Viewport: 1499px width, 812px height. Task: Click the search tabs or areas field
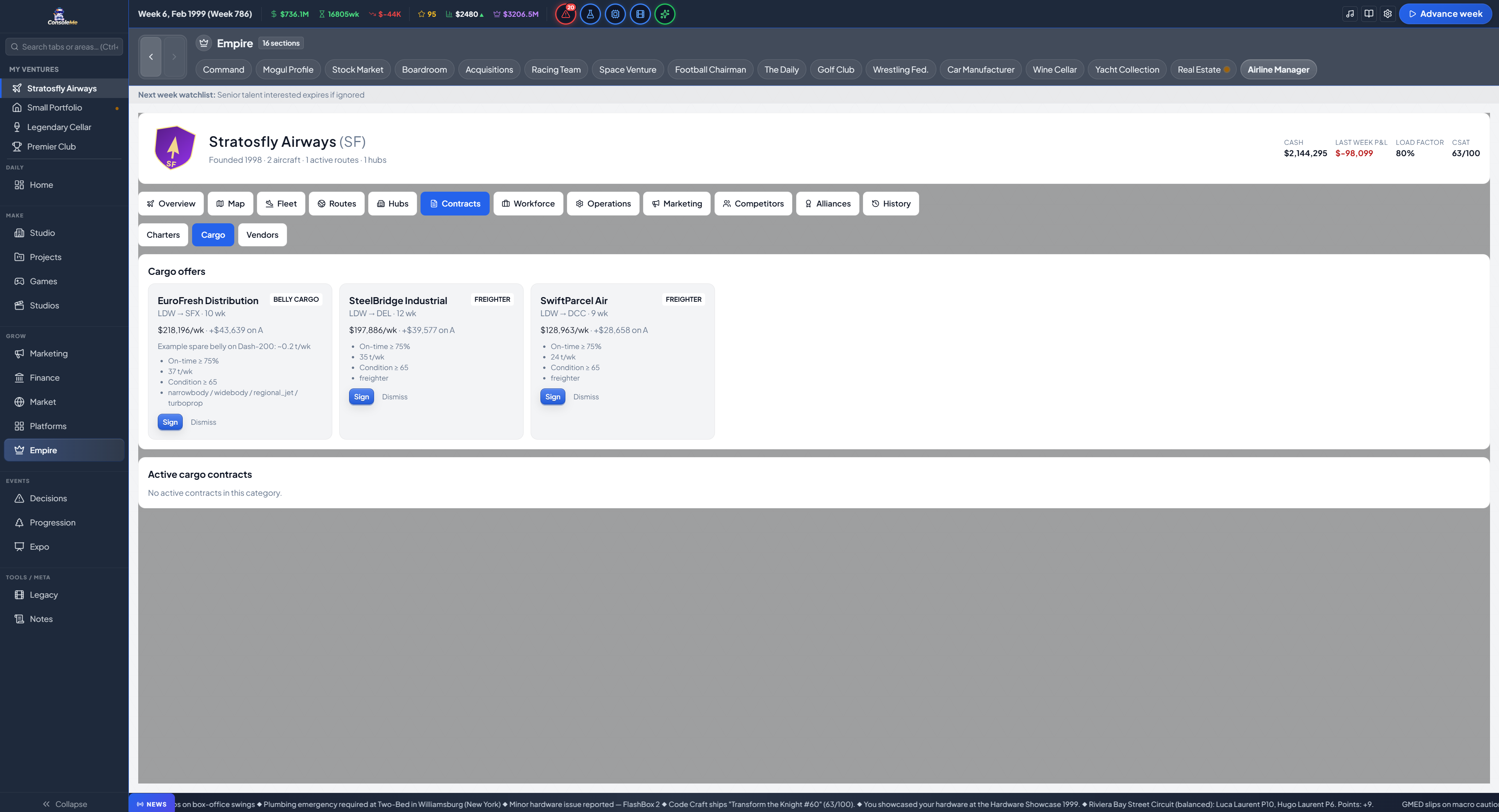pos(64,47)
